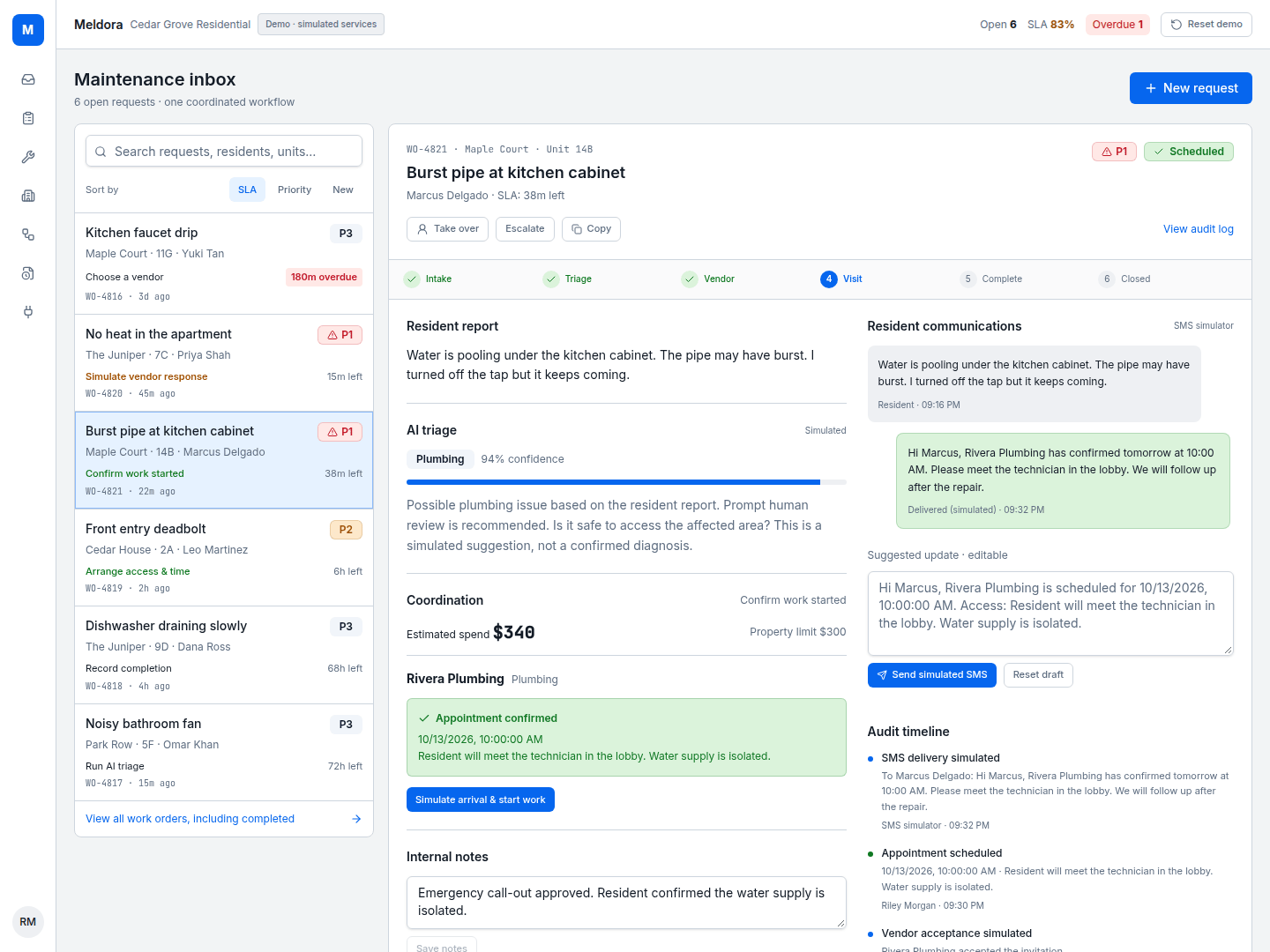Screen dimensions: 1270x952
Task: Click into the suggested update text box
Action: (1050, 614)
